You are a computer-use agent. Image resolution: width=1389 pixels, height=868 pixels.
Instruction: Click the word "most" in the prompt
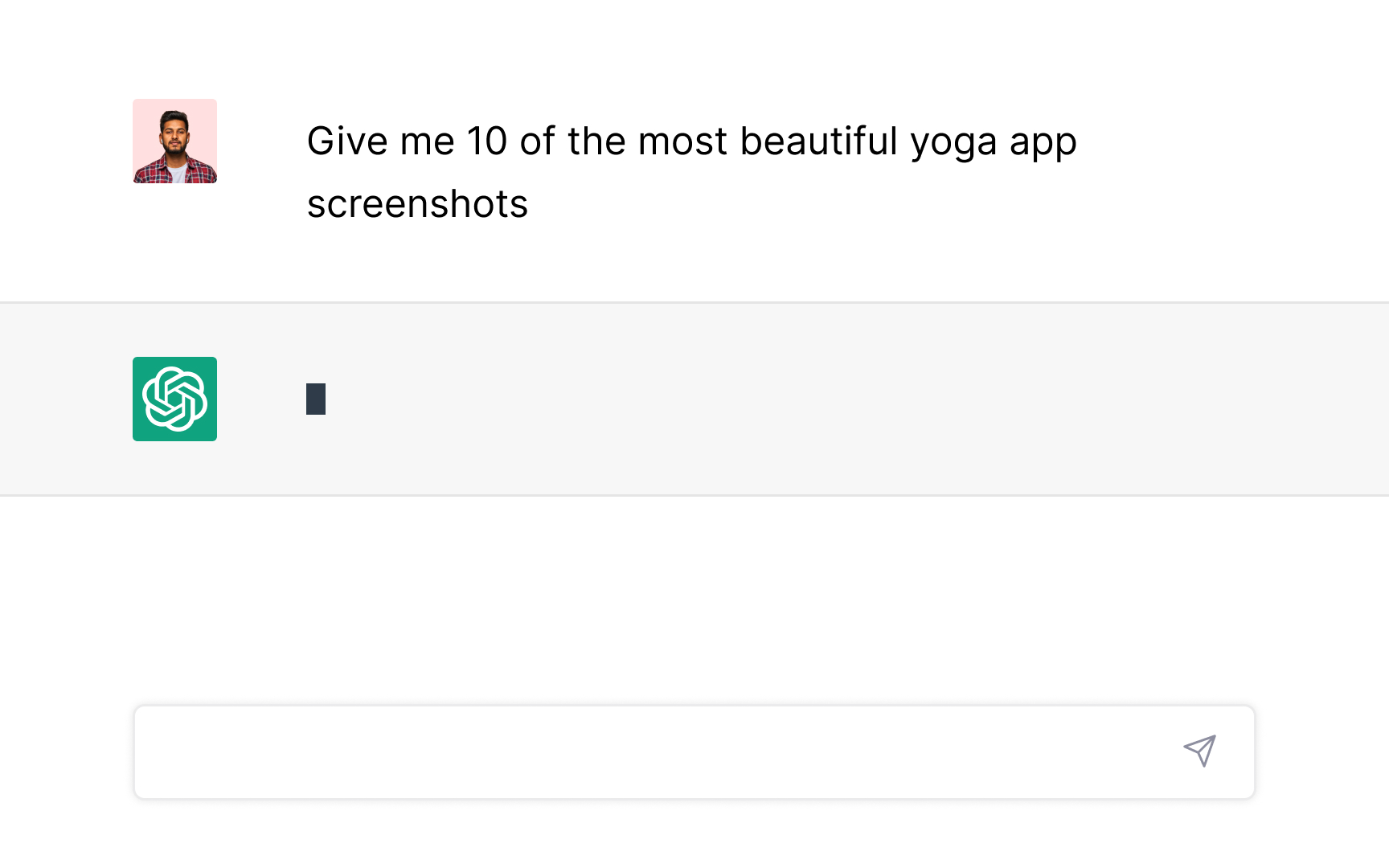coord(682,141)
